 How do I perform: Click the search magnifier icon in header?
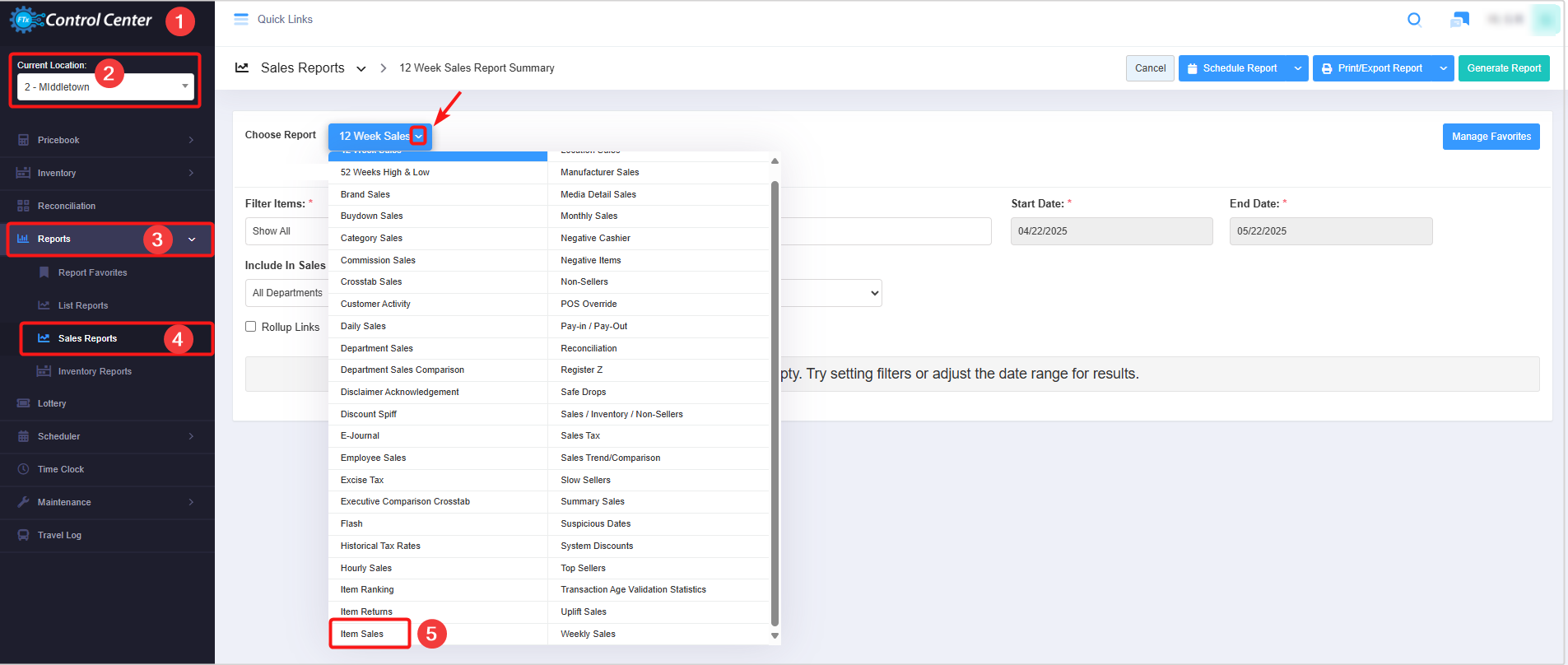(1414, 20)
